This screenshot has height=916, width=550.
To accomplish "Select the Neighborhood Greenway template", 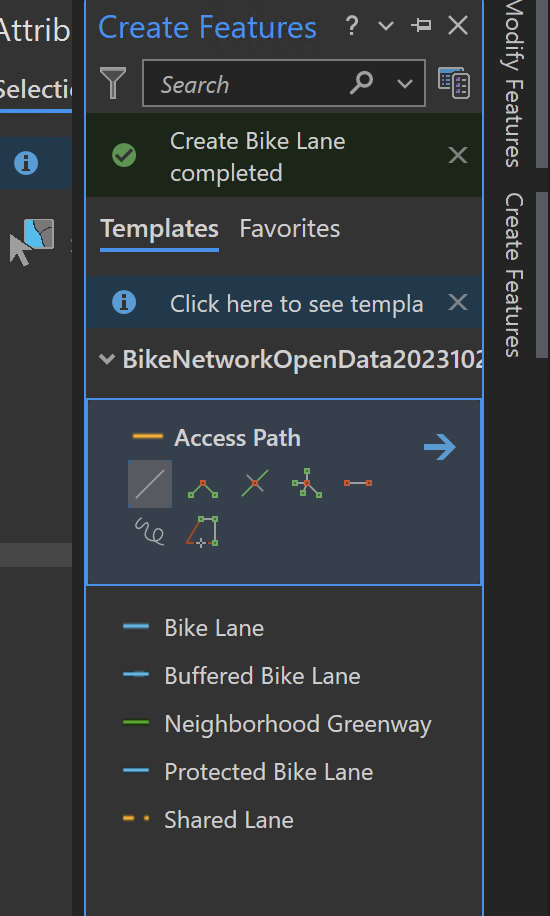I will pyautogui.click(x=277, y=724).
